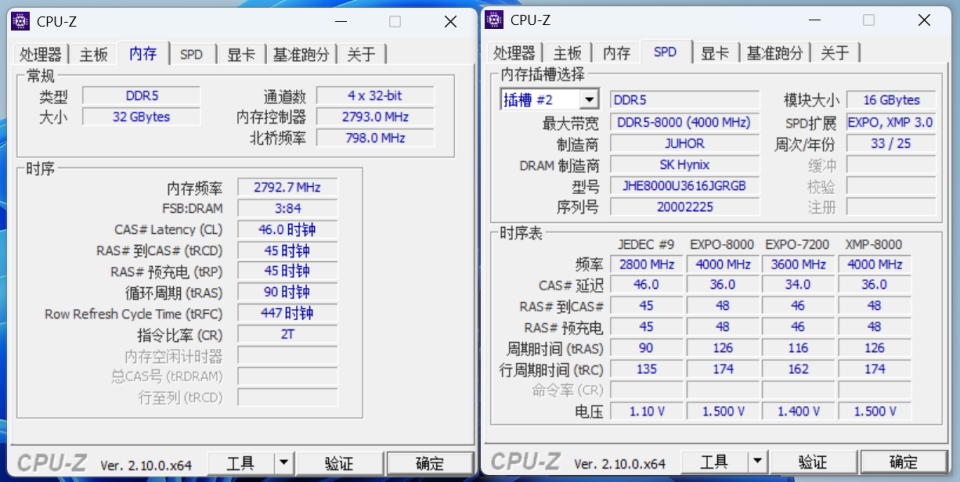Click the 3:84 FSB:DRAM value

(287, 208)
